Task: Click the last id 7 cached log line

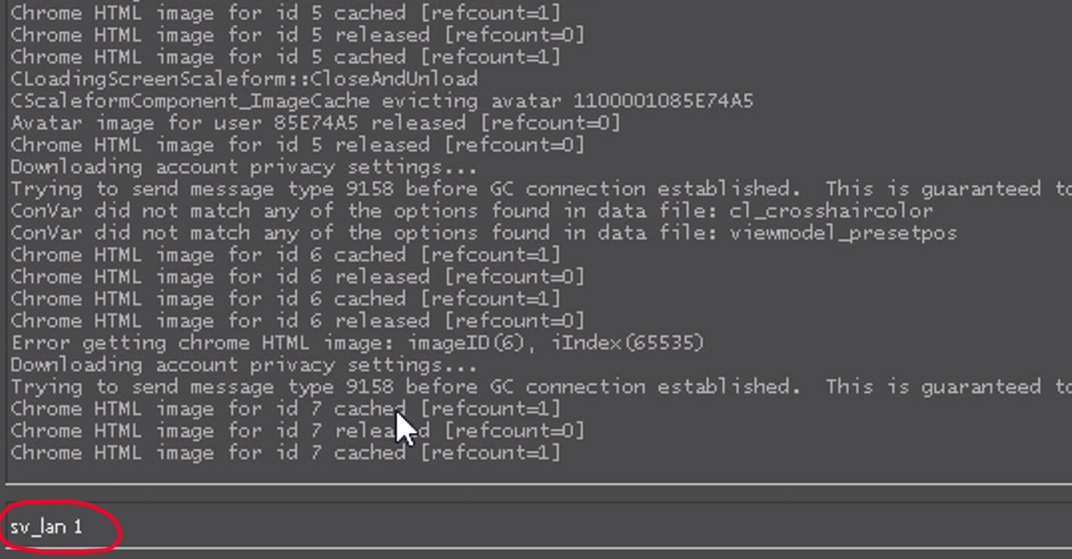Action: 285,453
